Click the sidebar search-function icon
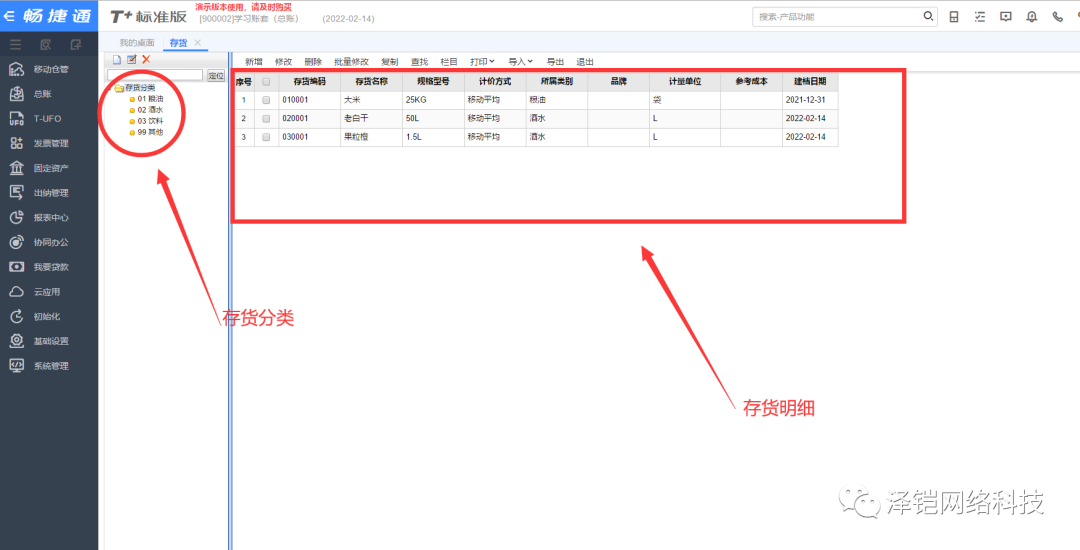1080x550 pixels. coord(45,45)
